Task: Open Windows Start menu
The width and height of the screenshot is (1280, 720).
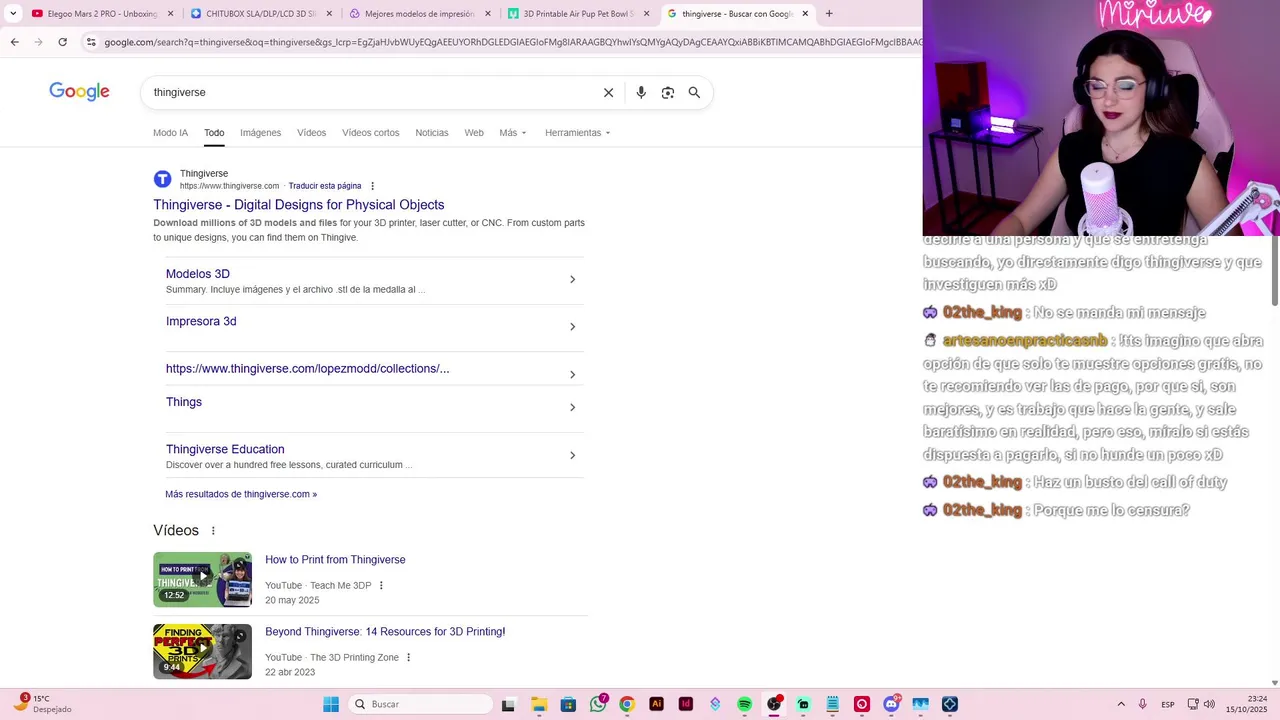Action: click(x=331, y=704)
